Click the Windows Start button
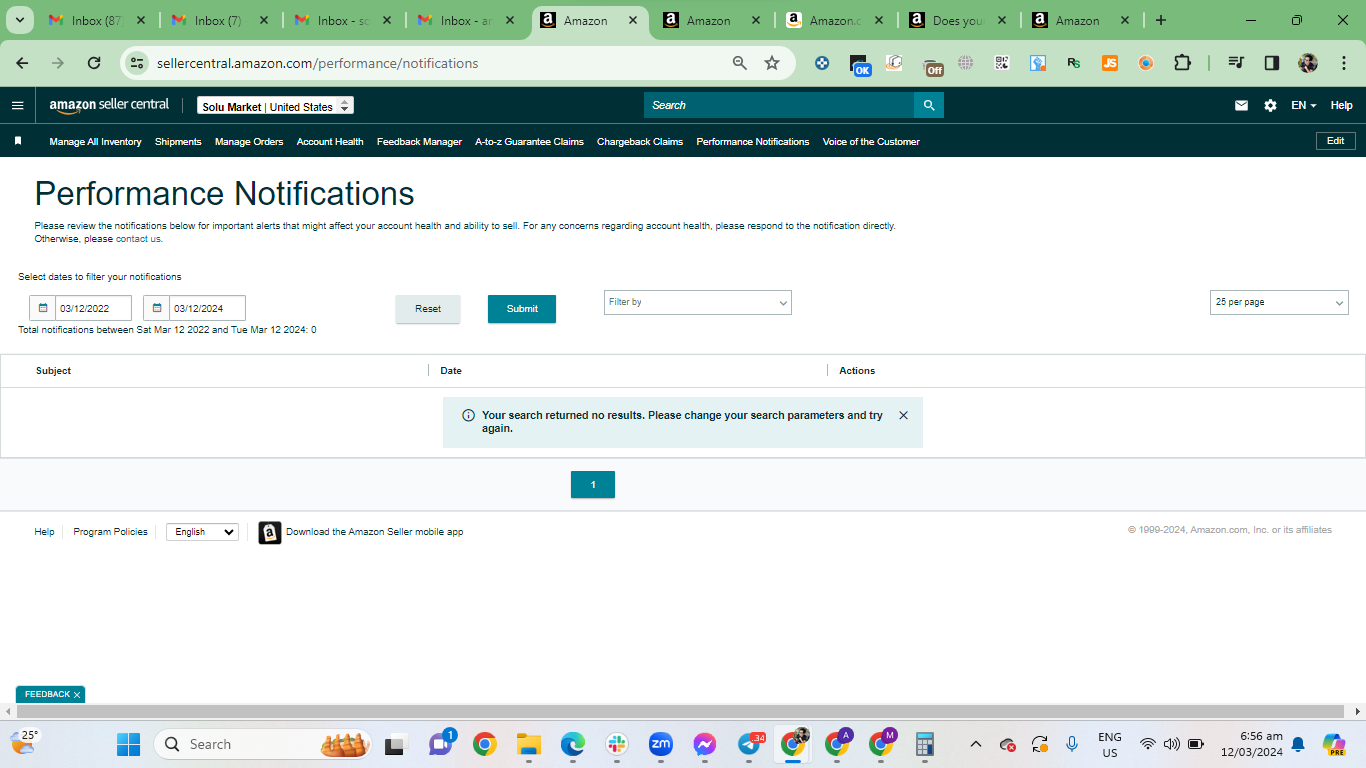 (128, 744)
